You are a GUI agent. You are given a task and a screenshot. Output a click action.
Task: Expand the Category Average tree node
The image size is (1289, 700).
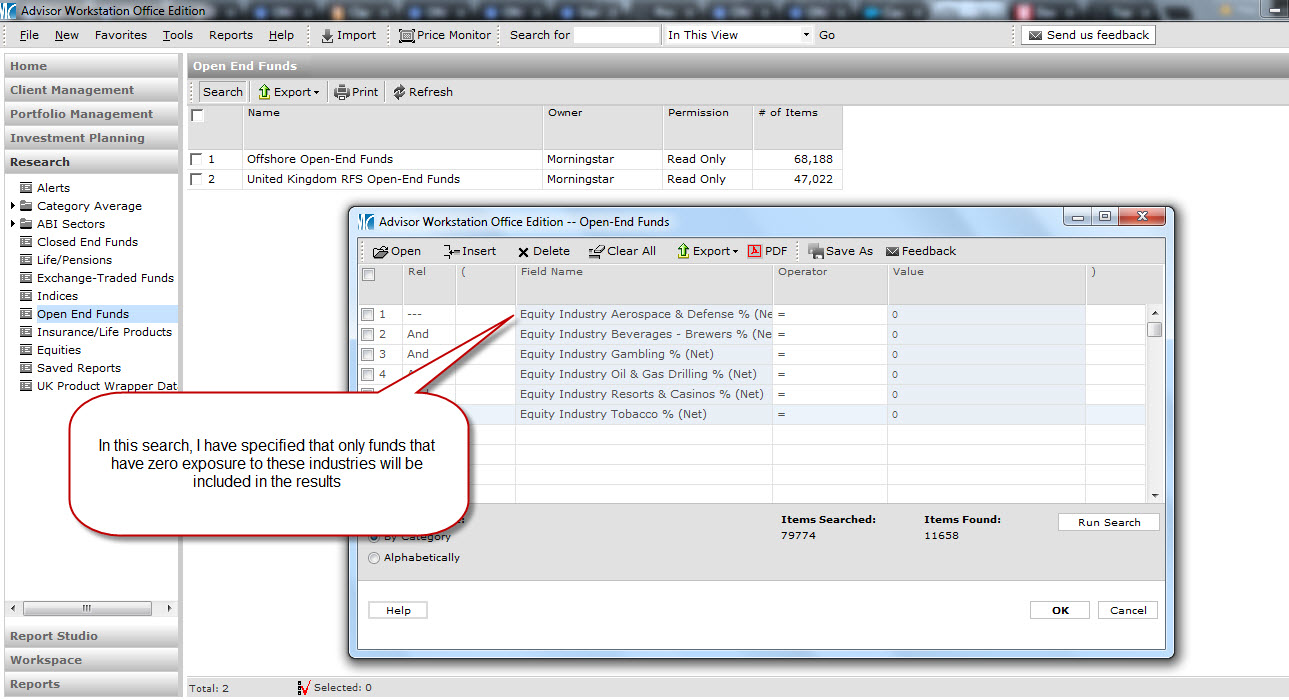tap(13, 206)
